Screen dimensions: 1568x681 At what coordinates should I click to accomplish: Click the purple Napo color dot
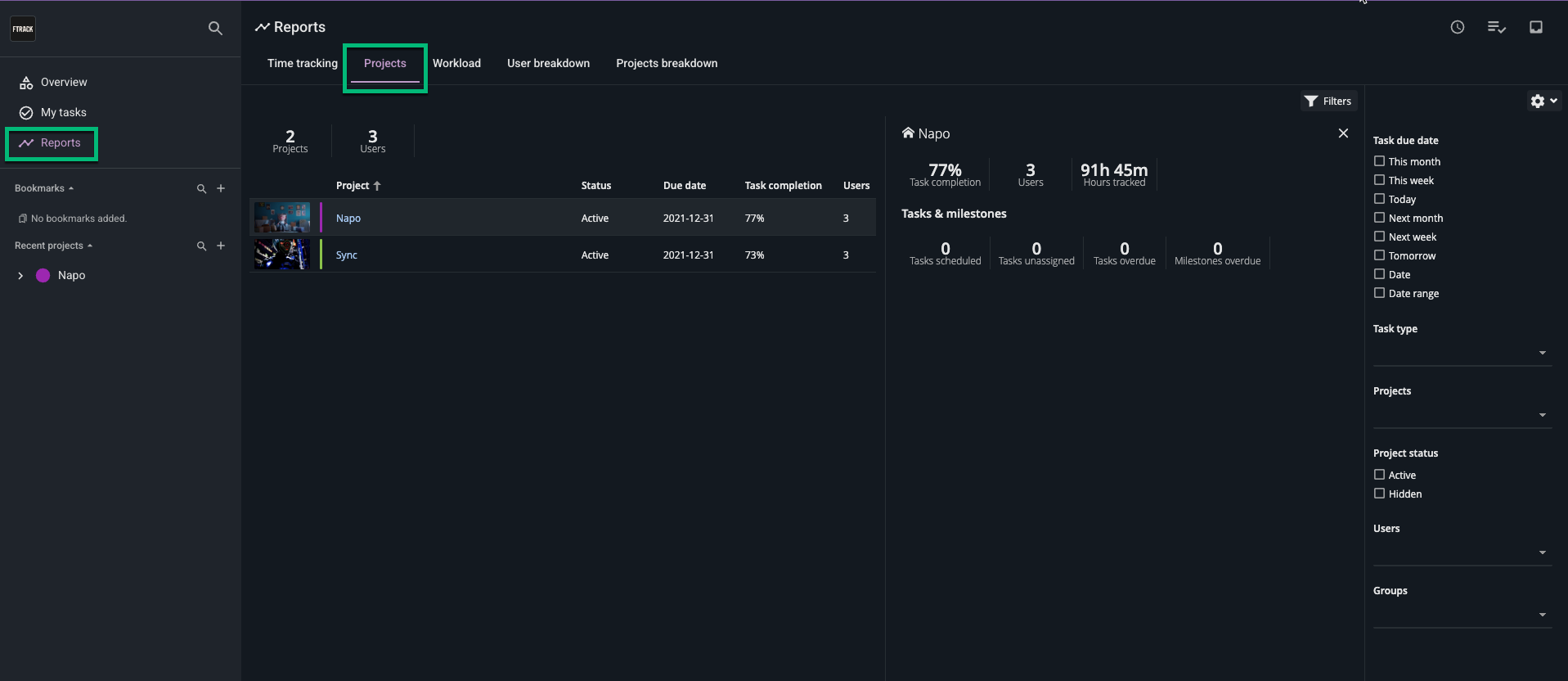(43, 276)
